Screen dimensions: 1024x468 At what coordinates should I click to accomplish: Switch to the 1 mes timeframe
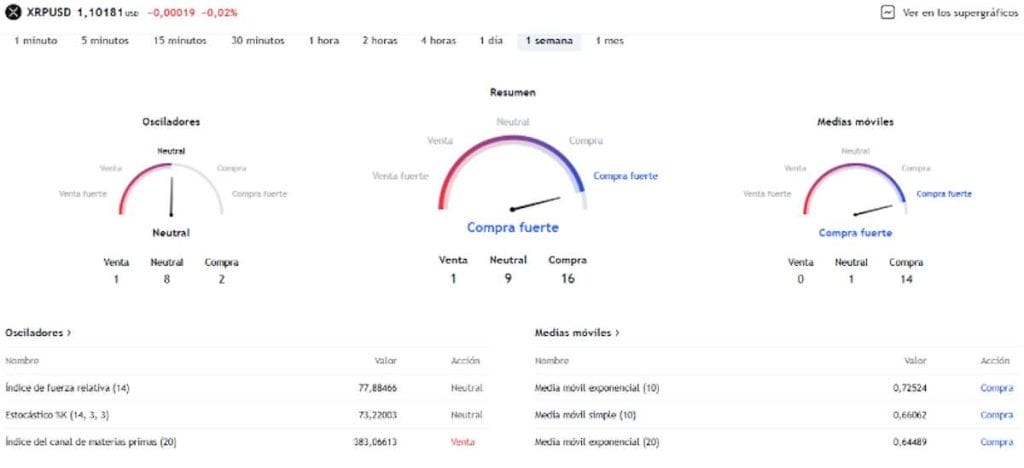609,40
